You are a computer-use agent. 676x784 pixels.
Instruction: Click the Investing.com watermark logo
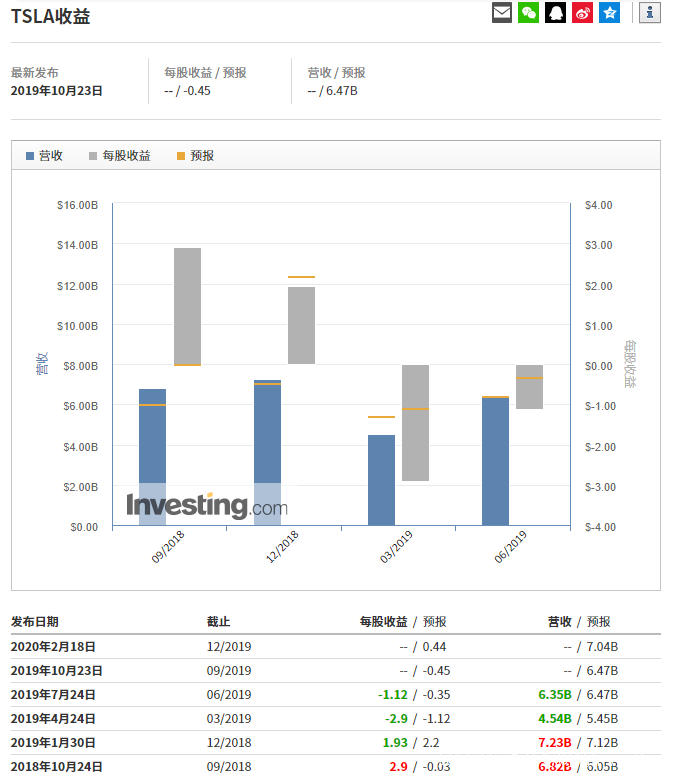point(206,506)
